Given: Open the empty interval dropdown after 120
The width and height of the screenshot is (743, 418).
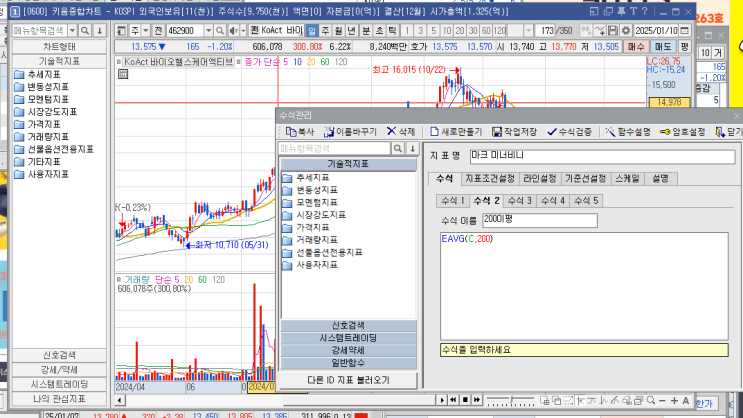Looking at the screenshot, I should [x=528, y=31].
